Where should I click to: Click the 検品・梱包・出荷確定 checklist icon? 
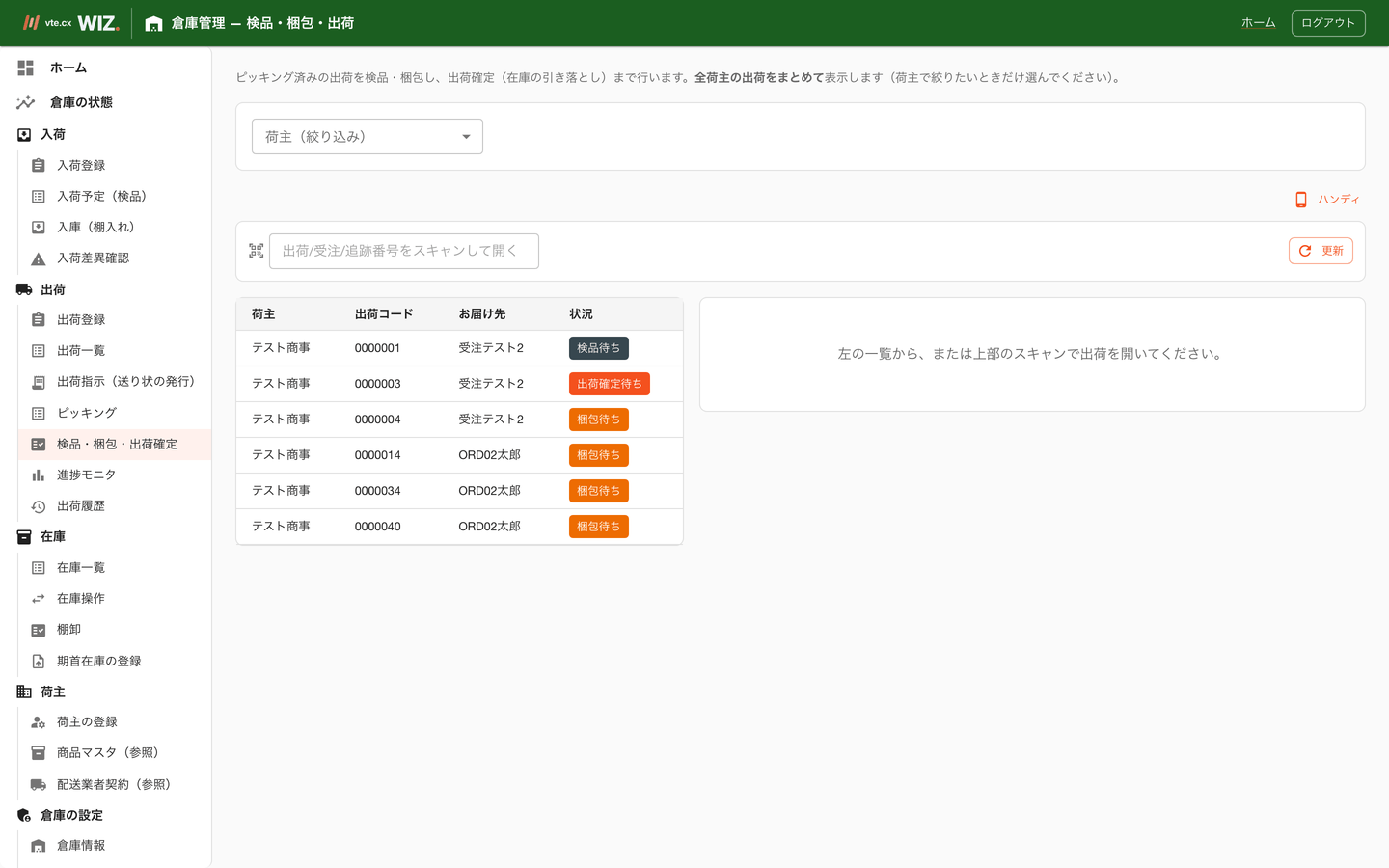coord(39,445)
